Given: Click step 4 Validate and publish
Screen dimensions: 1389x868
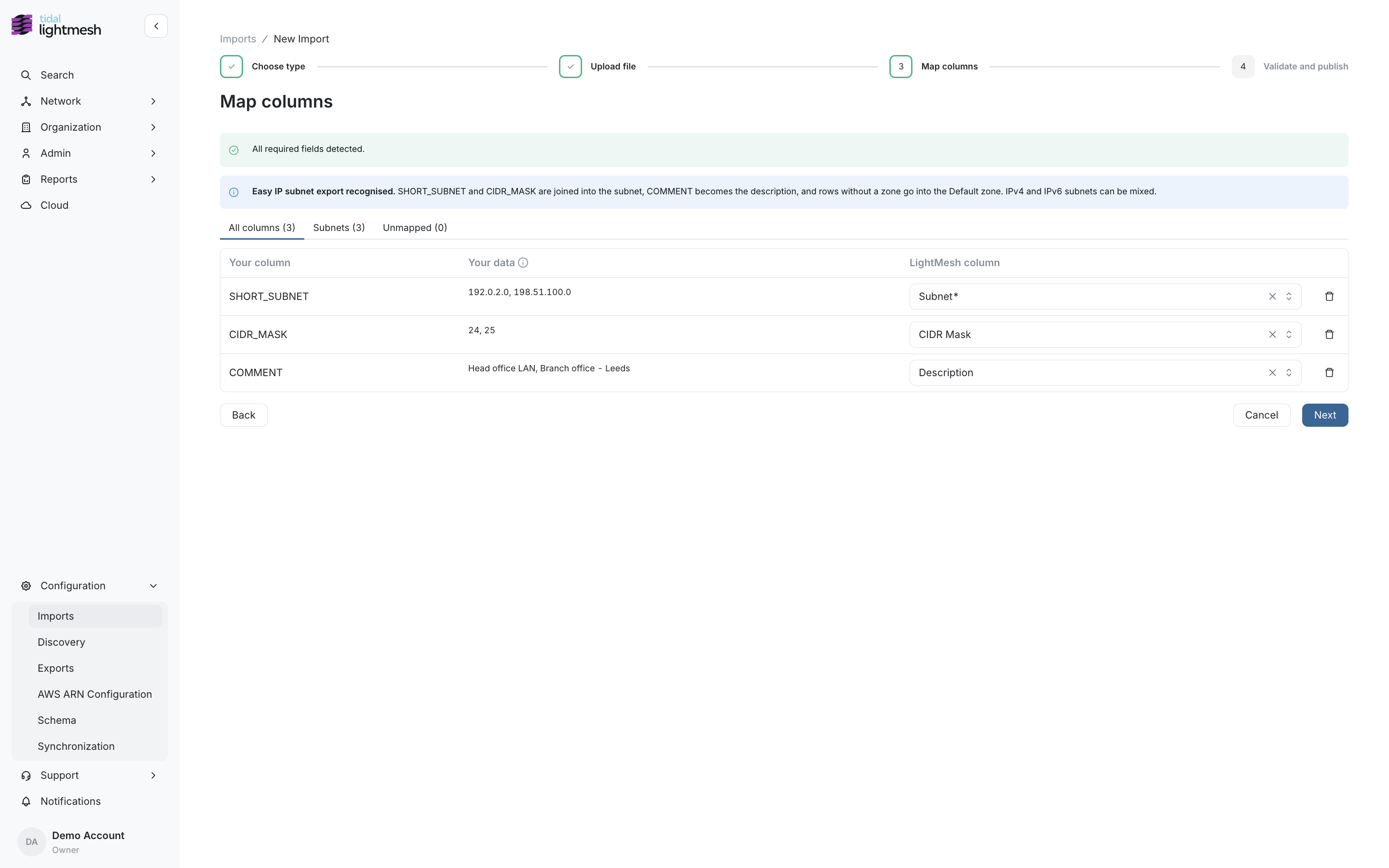Looking at the screenshot, I should (1290, 67).
